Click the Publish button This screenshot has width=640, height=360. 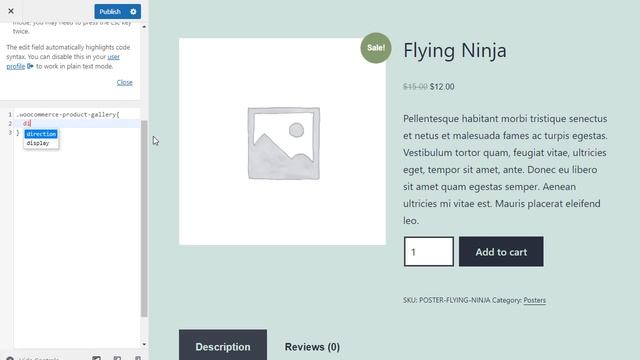click(110, 11)
